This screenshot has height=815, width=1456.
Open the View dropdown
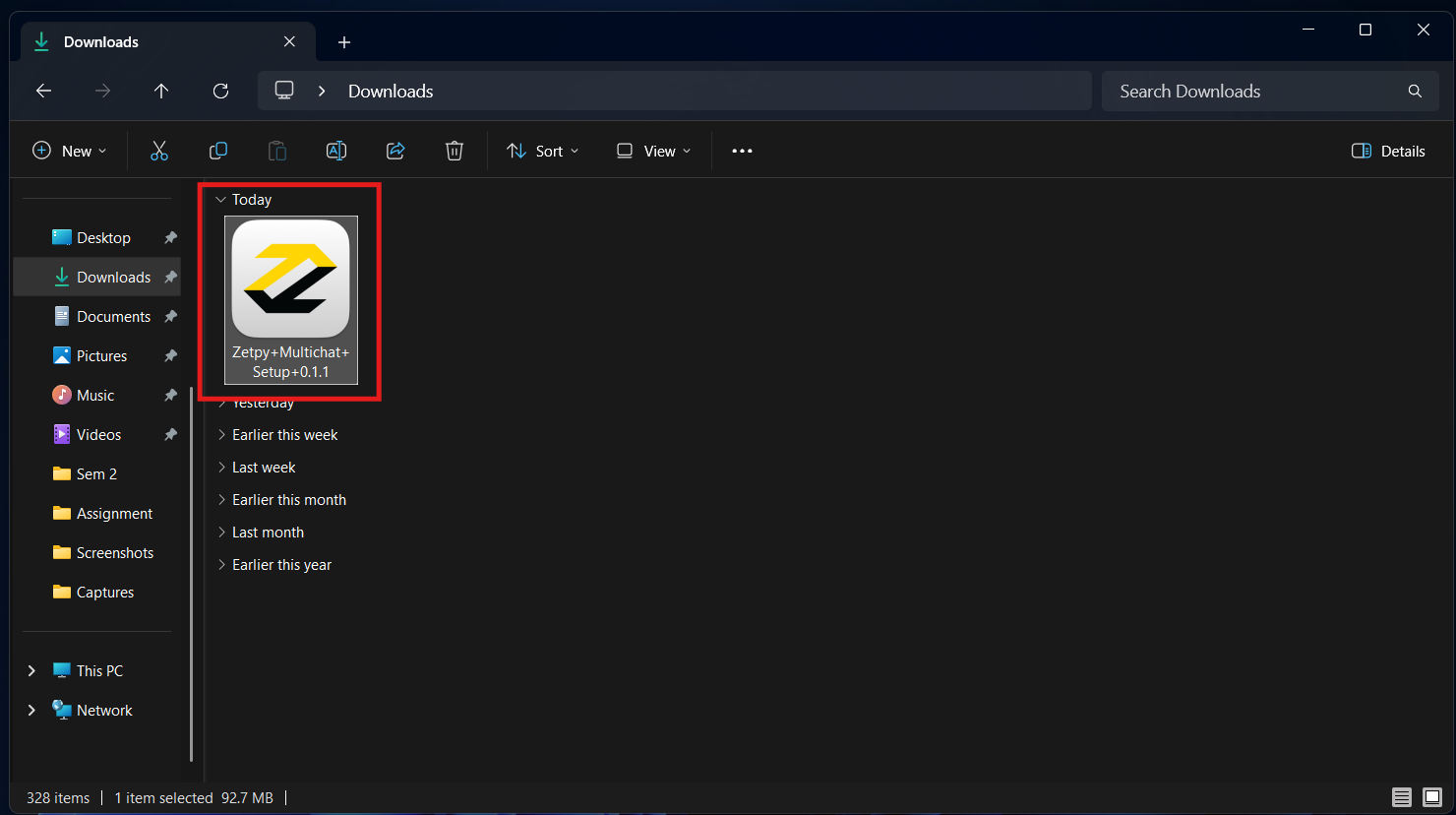pos(654,151)
